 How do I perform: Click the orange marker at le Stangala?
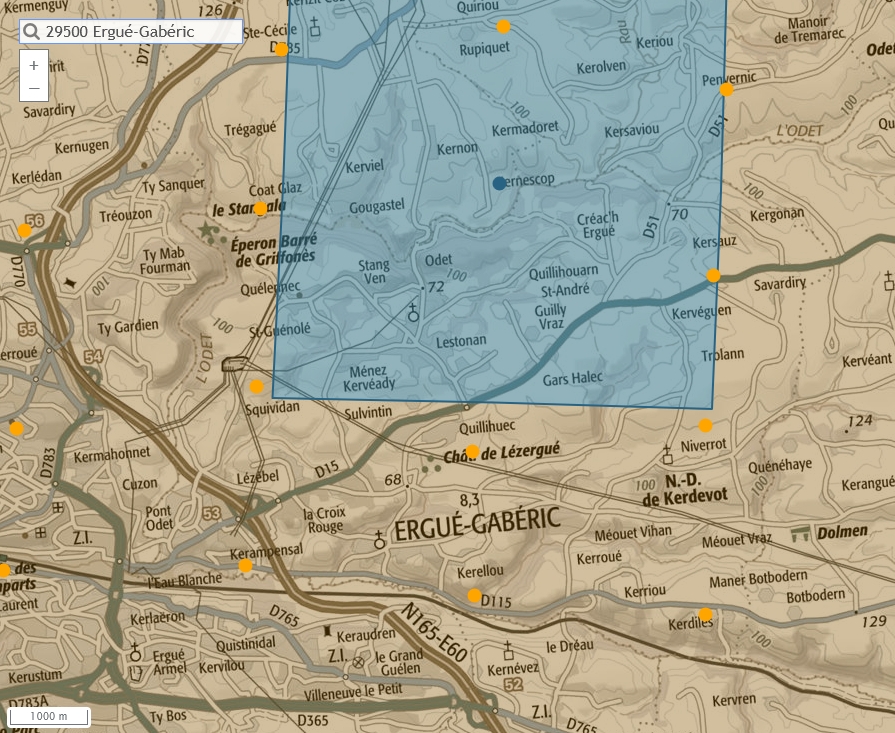(260, 209)
